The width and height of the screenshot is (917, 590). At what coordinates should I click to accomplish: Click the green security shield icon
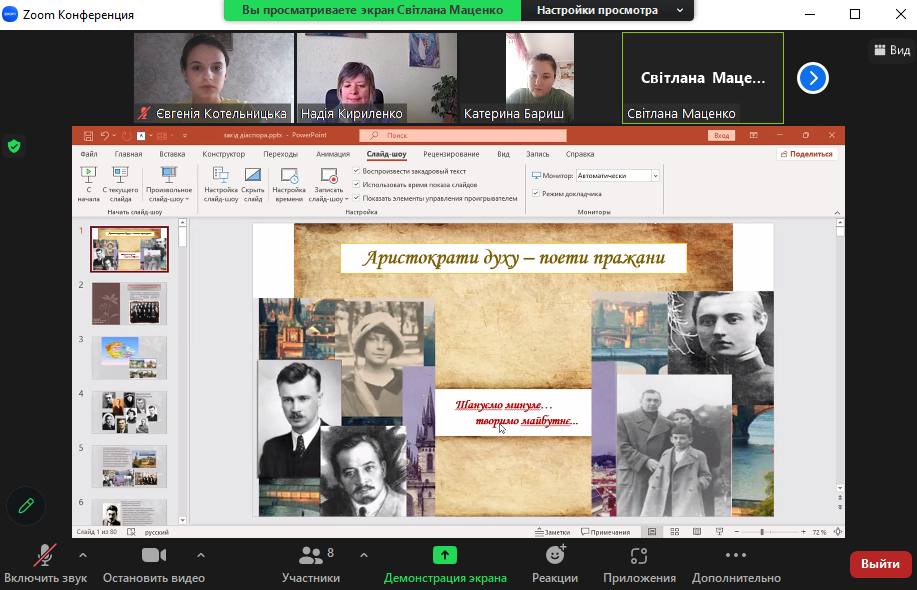tap(14, 146)
